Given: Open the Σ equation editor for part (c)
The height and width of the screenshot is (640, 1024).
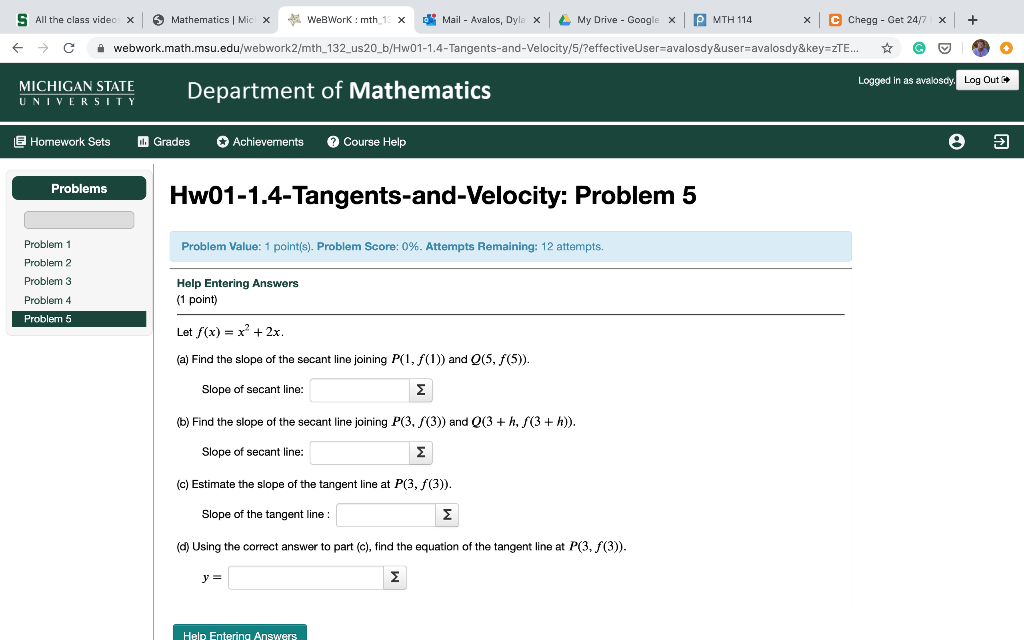Looking at the screenshot, I should 447,514.
